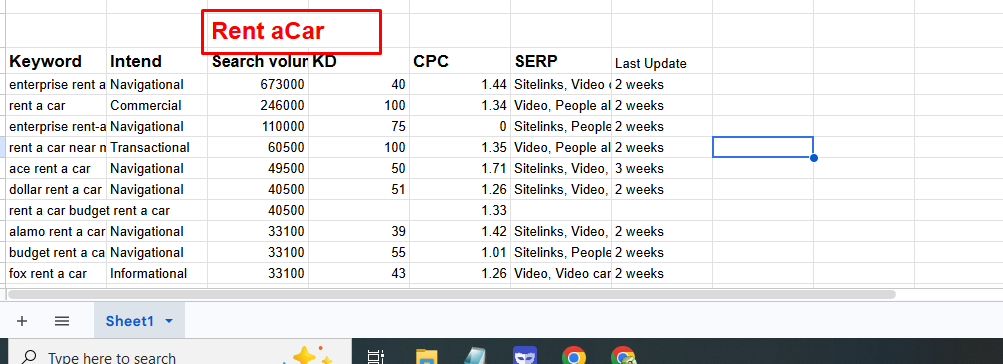Select the 'Sitelinks, Video c' SERP cell in the 673000 row

[561, 84]
